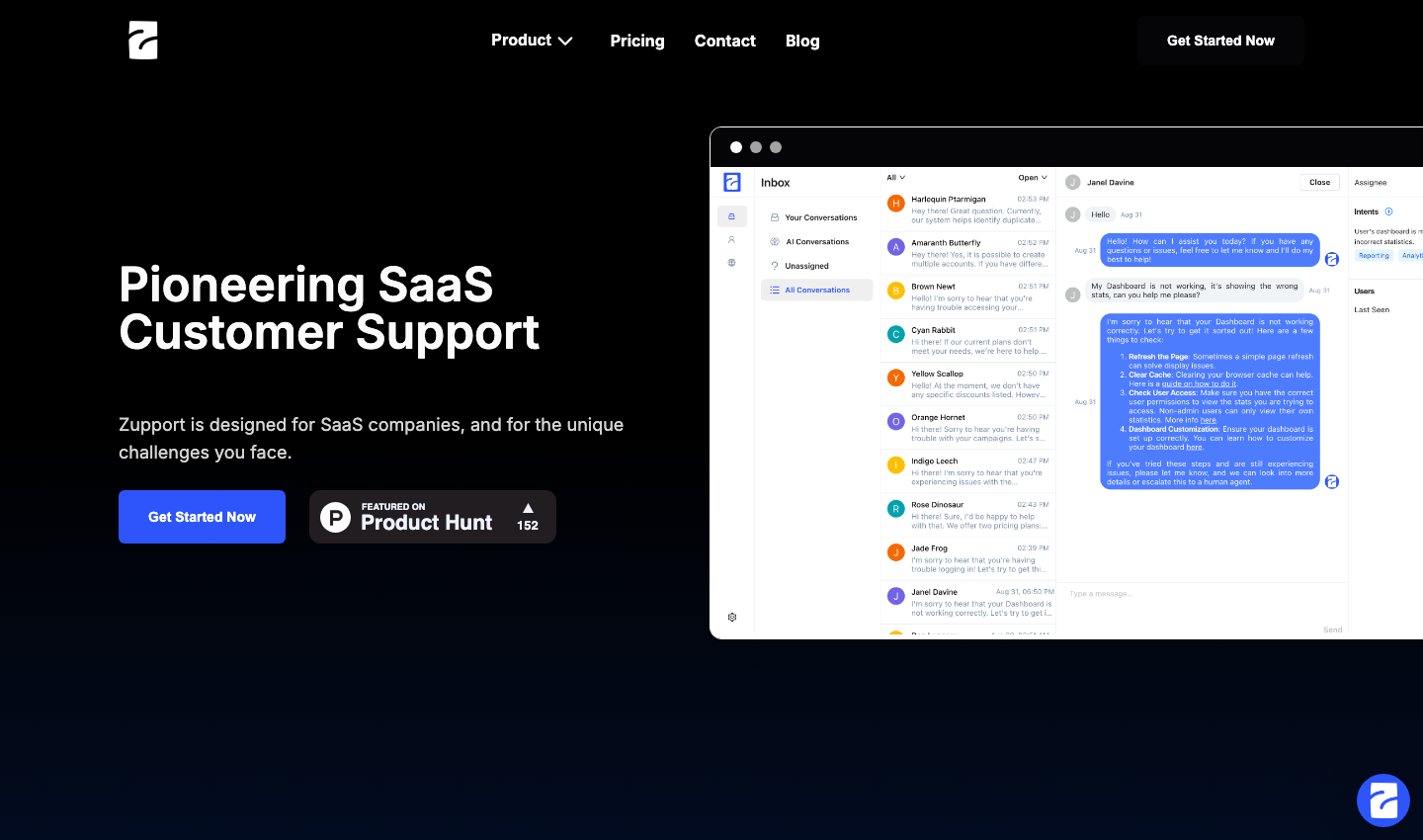Click the 'guide on how to do it' link
This screenshot has width=1423, height=840.
(1199, 383)
